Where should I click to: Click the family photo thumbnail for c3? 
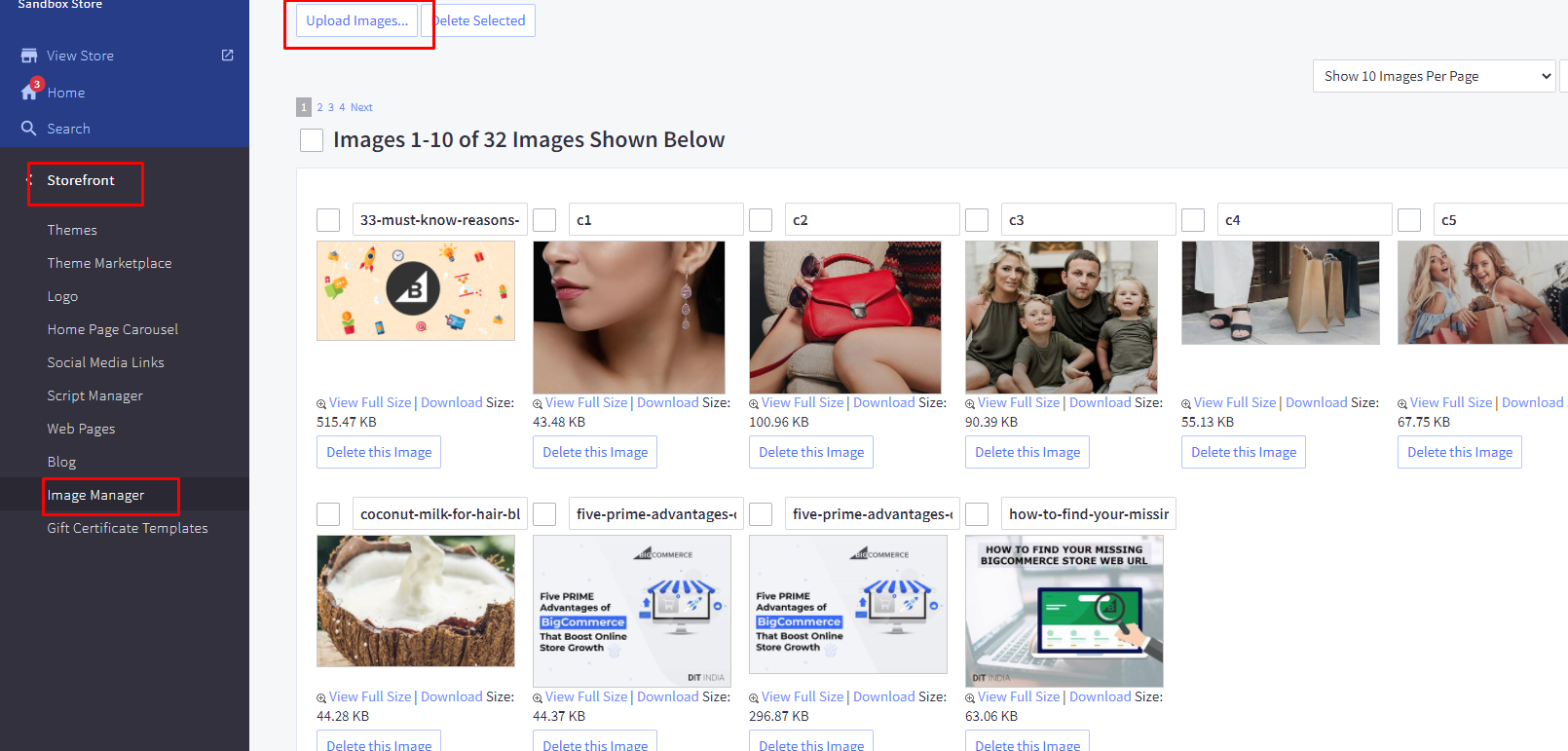pos(1062,318)
